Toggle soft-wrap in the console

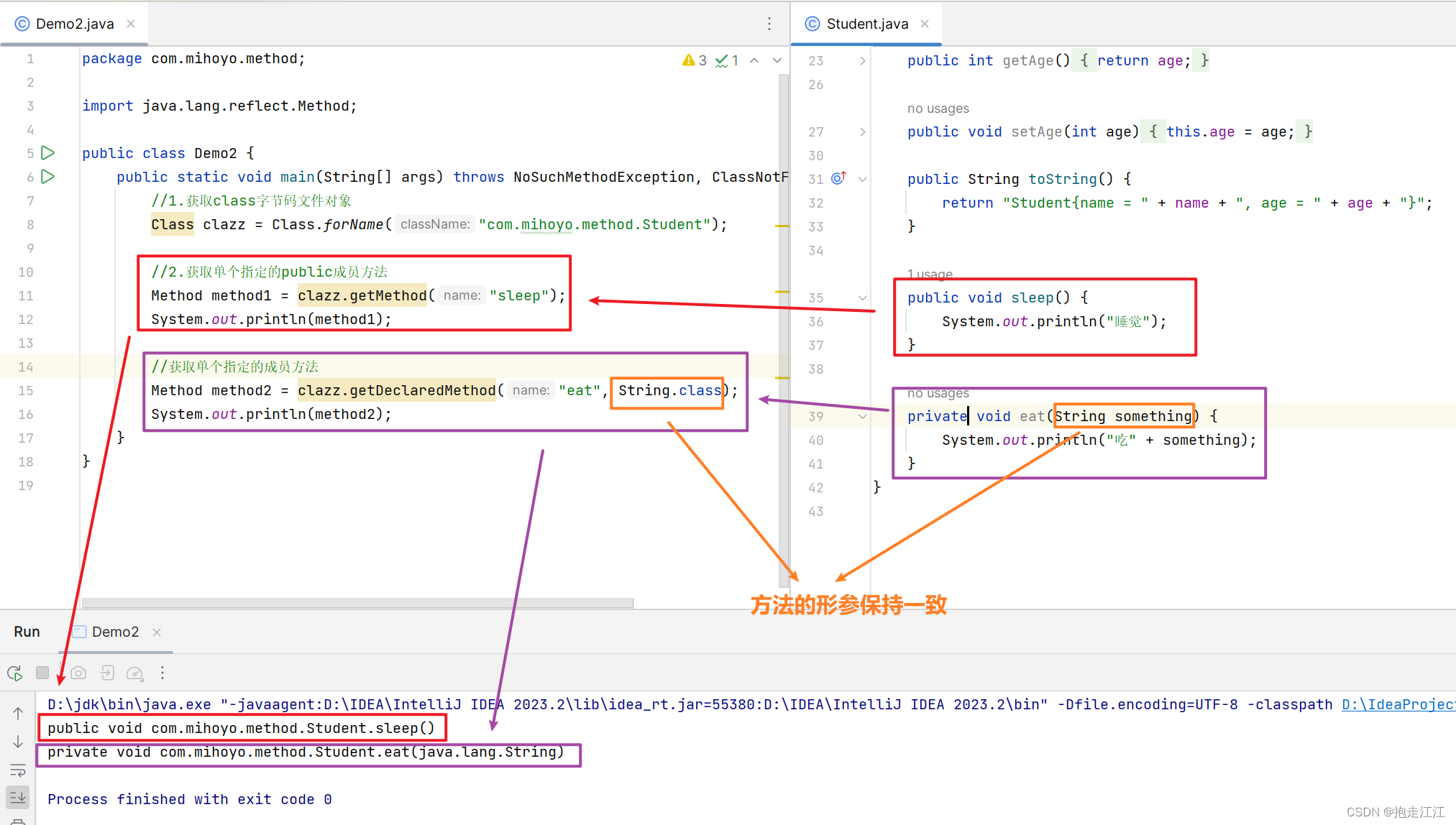click(x=18, y=770)
